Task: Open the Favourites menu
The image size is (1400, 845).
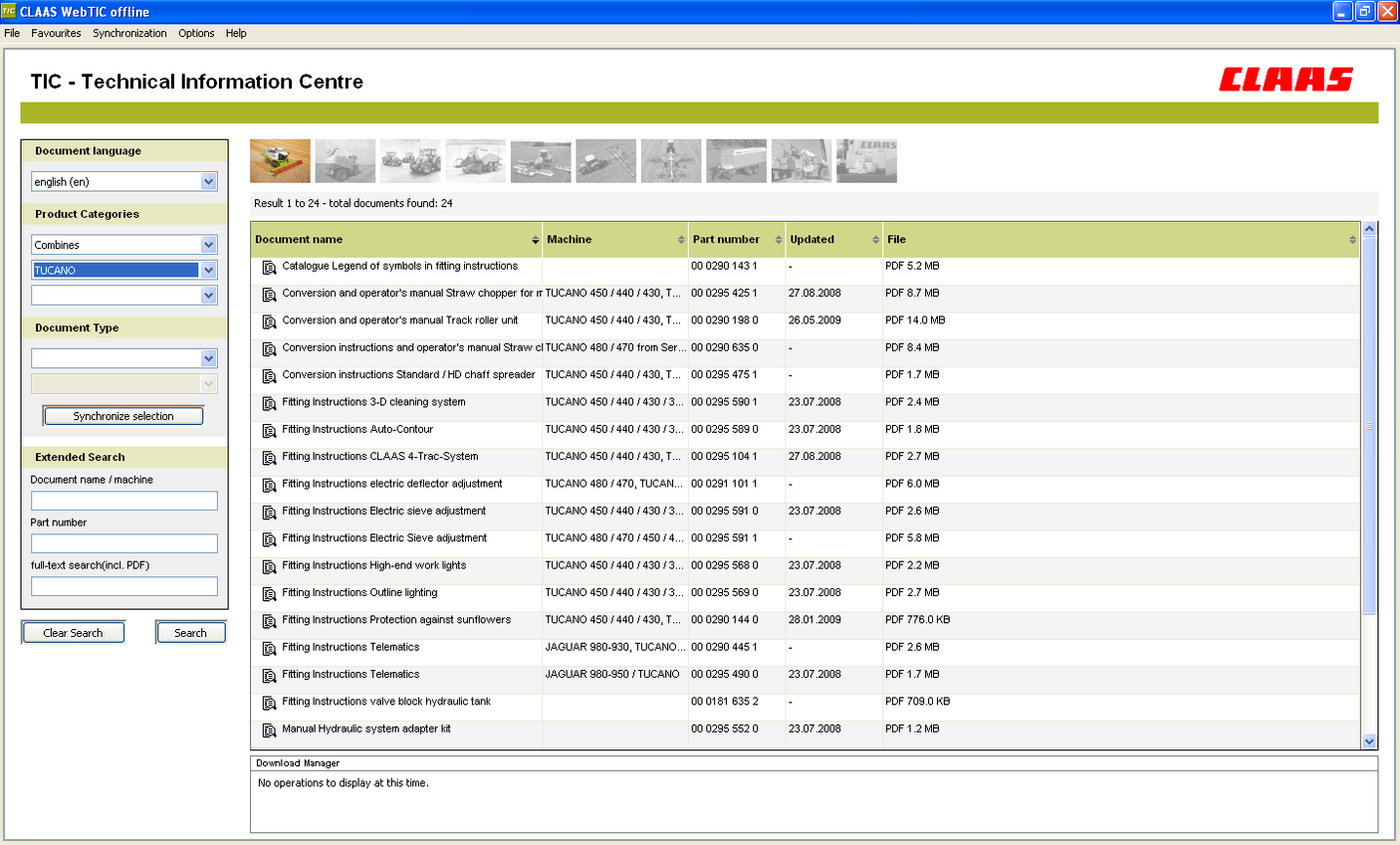Action: [56, 33]
